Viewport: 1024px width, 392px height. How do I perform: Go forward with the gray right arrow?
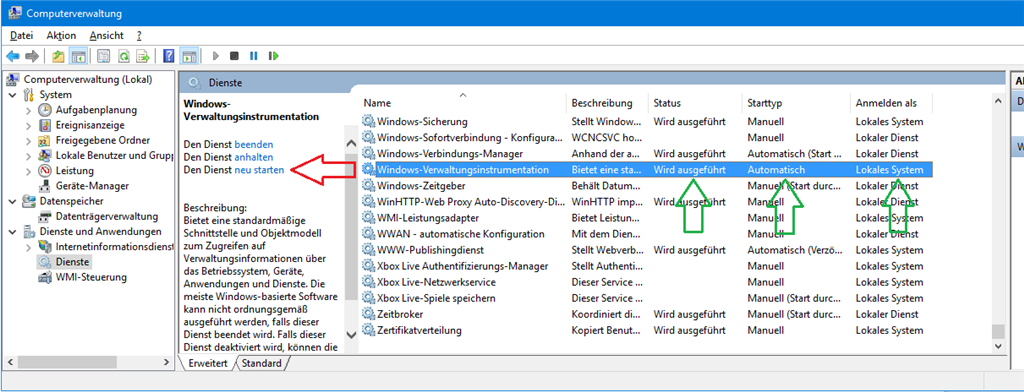click(31, 56)
